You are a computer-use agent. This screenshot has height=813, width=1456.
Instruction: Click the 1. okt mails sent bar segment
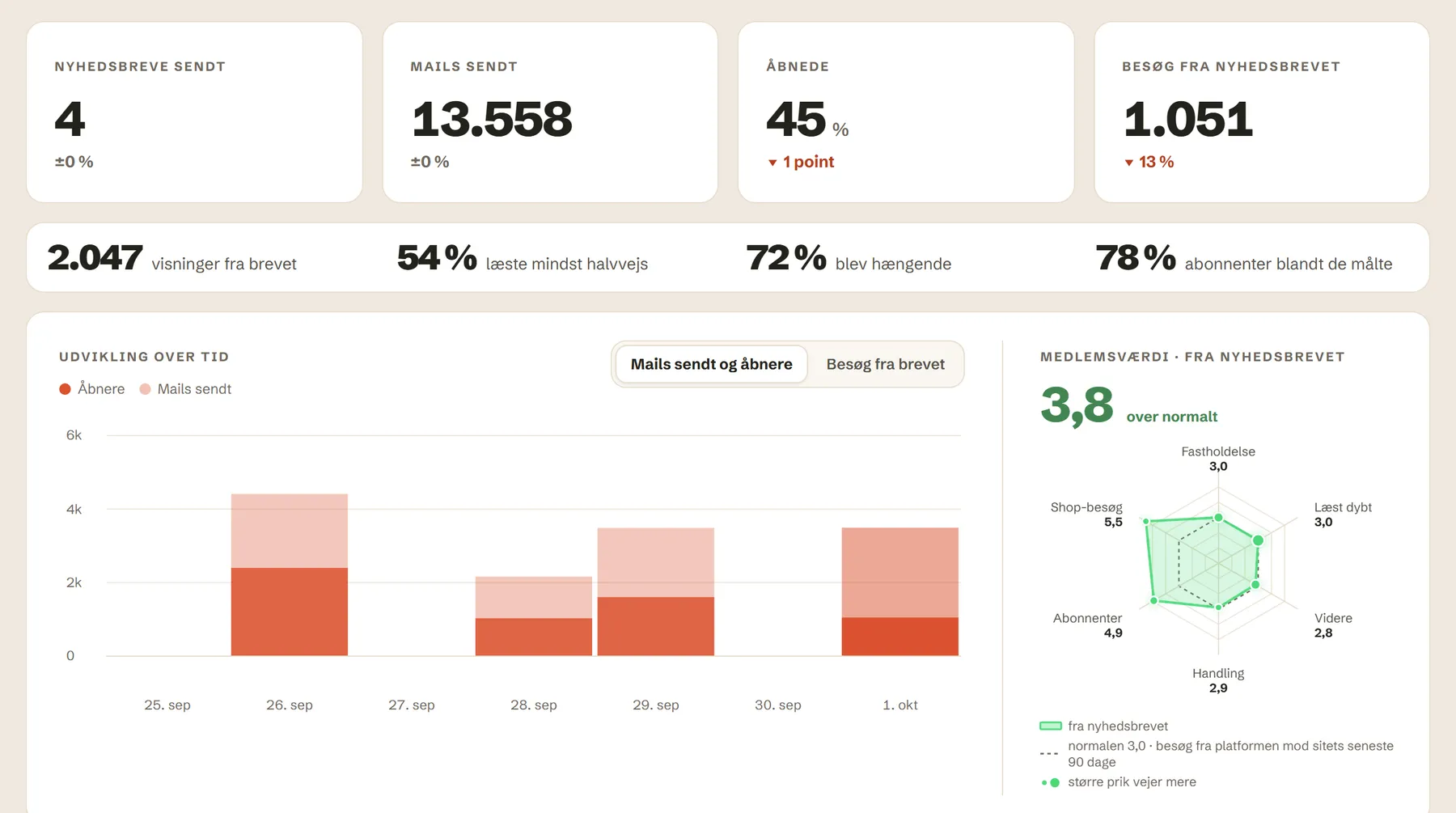click(x=899, y=573)
